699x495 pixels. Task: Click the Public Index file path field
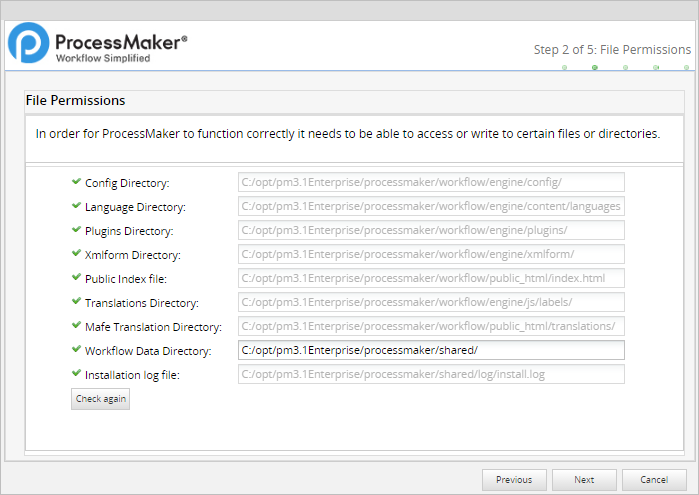click(431, 278)
